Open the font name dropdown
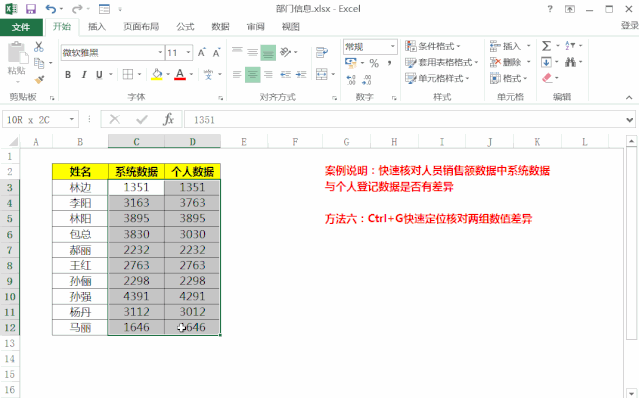 [x=160, y=53]
